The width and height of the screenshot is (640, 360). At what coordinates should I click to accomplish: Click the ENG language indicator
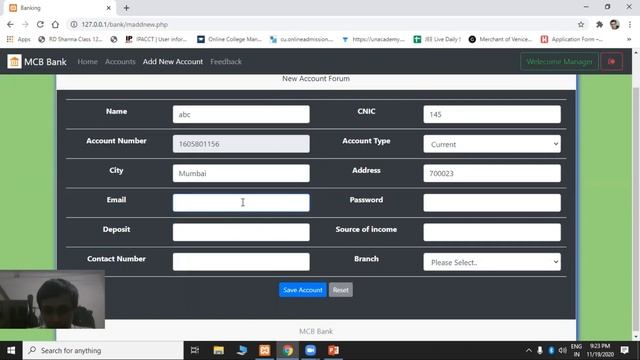pyautogui.click(x=576, y=350)
